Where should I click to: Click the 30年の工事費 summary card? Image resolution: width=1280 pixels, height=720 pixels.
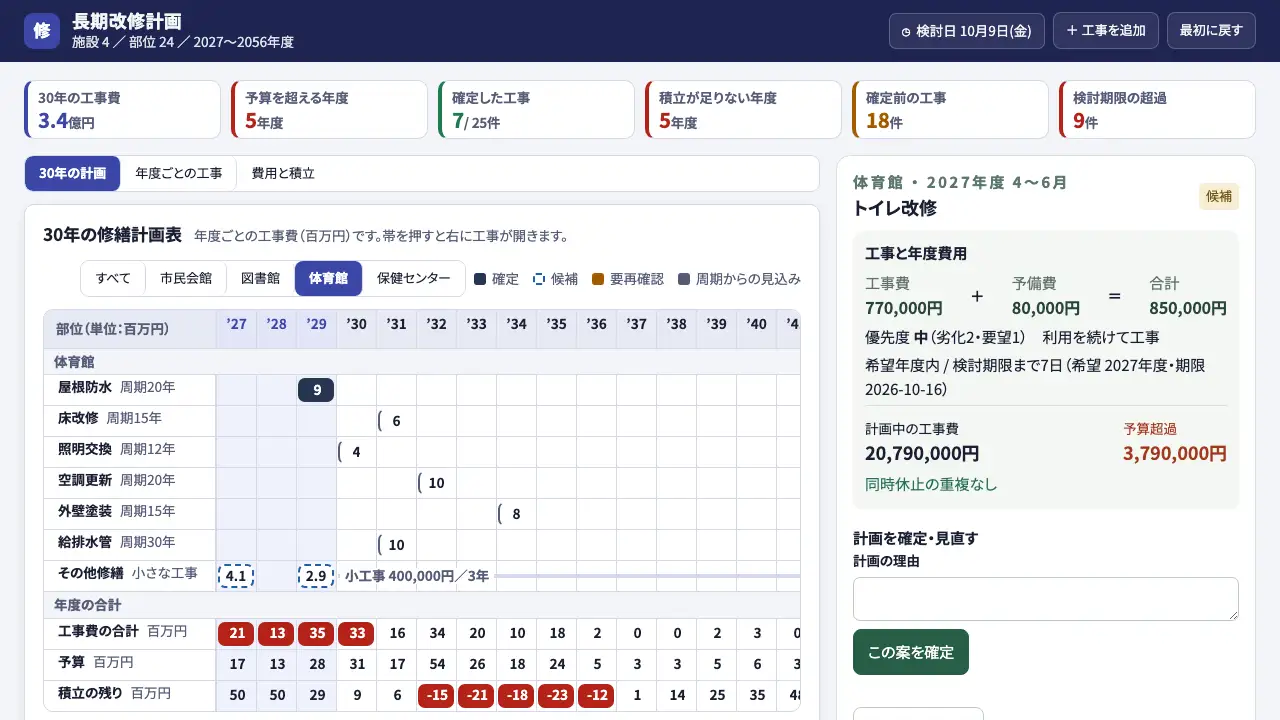coord(122,110)
